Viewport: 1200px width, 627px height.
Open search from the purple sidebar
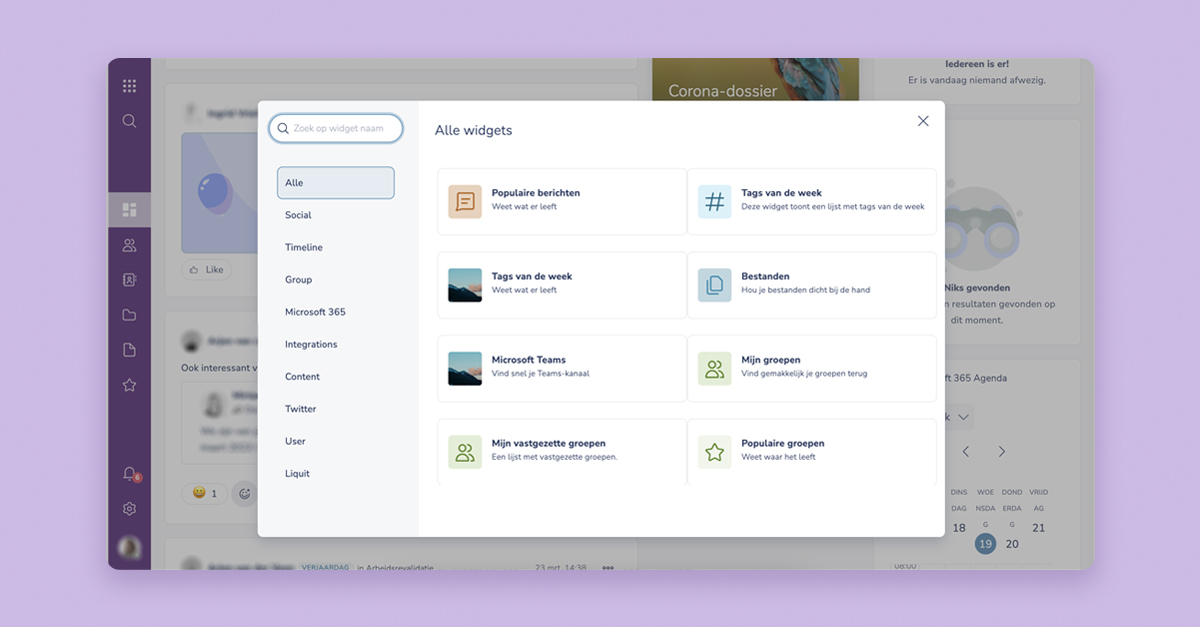pyautogui.click(x=129, y=121)
